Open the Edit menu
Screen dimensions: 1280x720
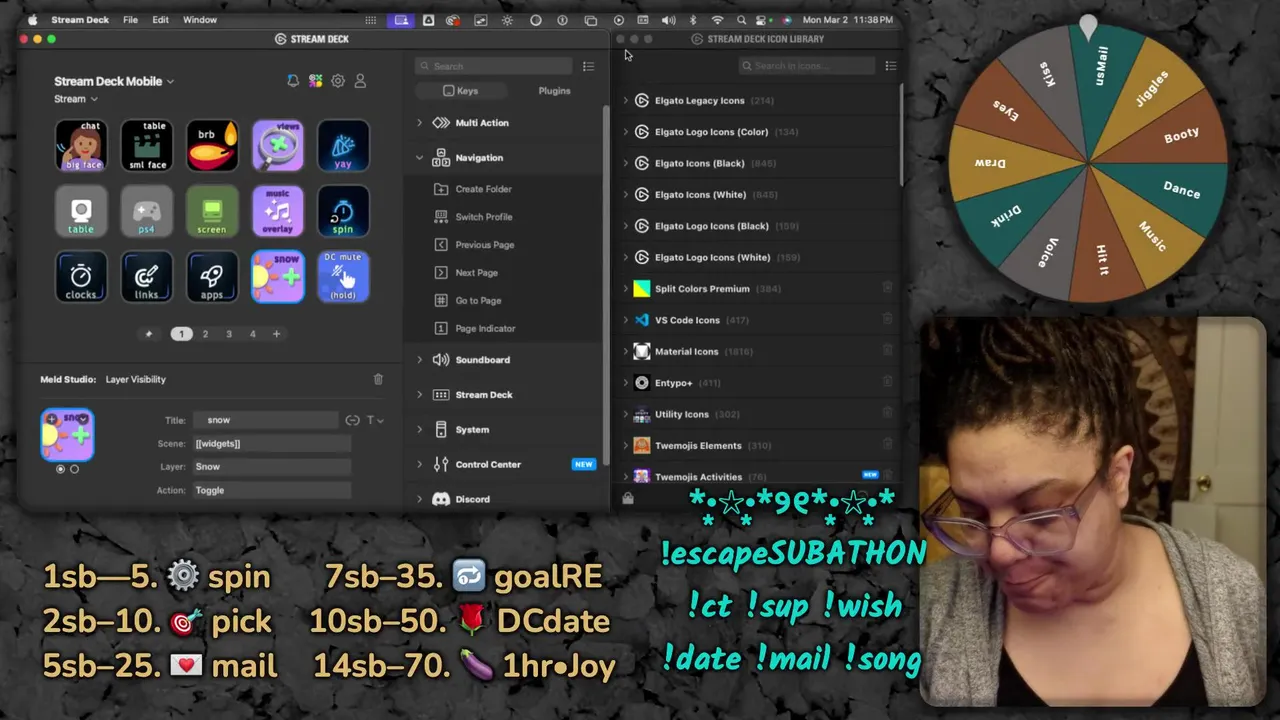[160, 20]
